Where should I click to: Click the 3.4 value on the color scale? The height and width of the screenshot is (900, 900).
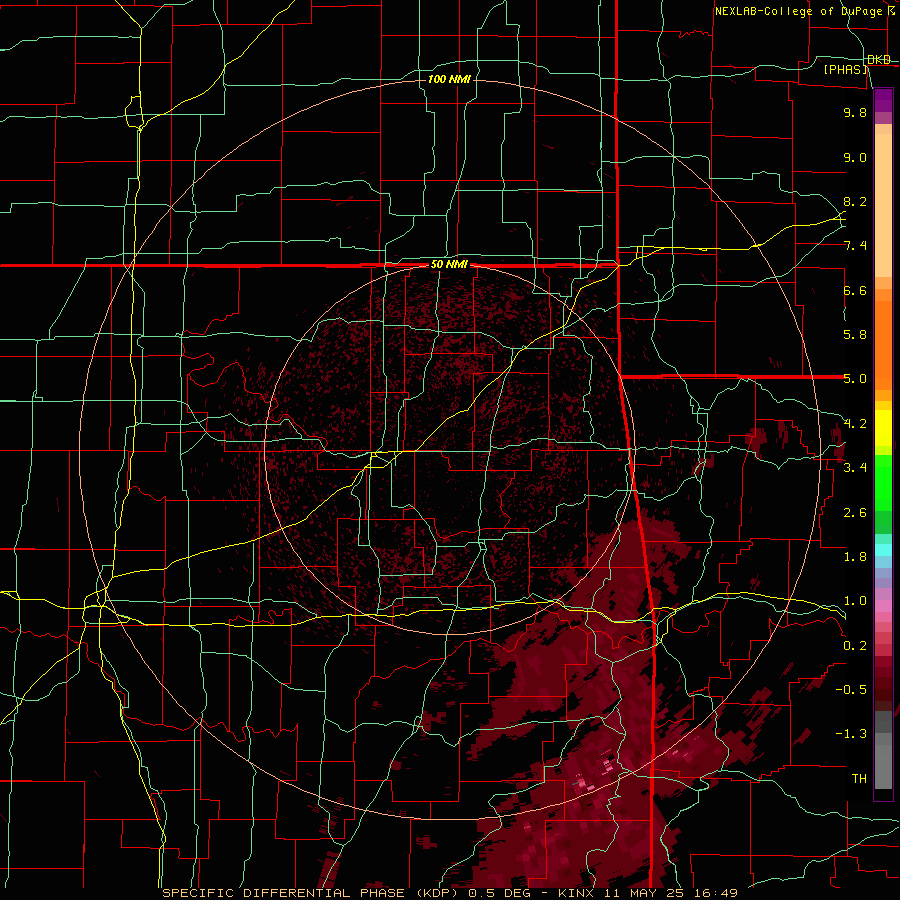tap(855, 468)
